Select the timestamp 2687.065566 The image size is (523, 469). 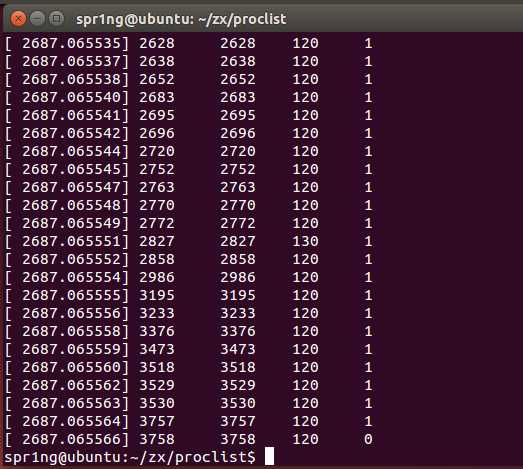(x=71, y=440)
